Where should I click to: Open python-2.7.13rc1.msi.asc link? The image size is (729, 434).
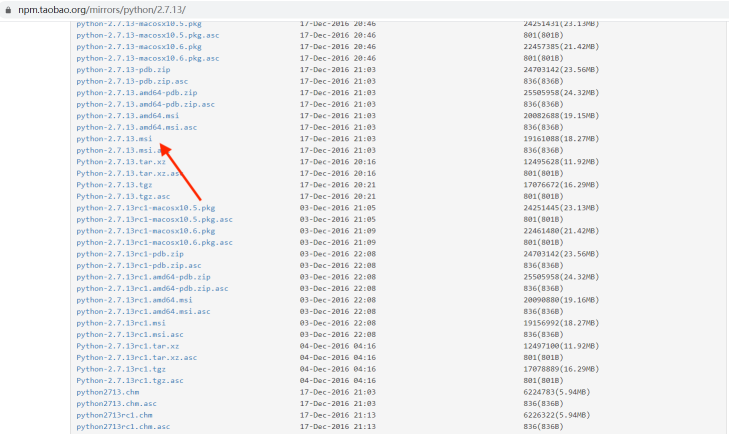(130, 334)
